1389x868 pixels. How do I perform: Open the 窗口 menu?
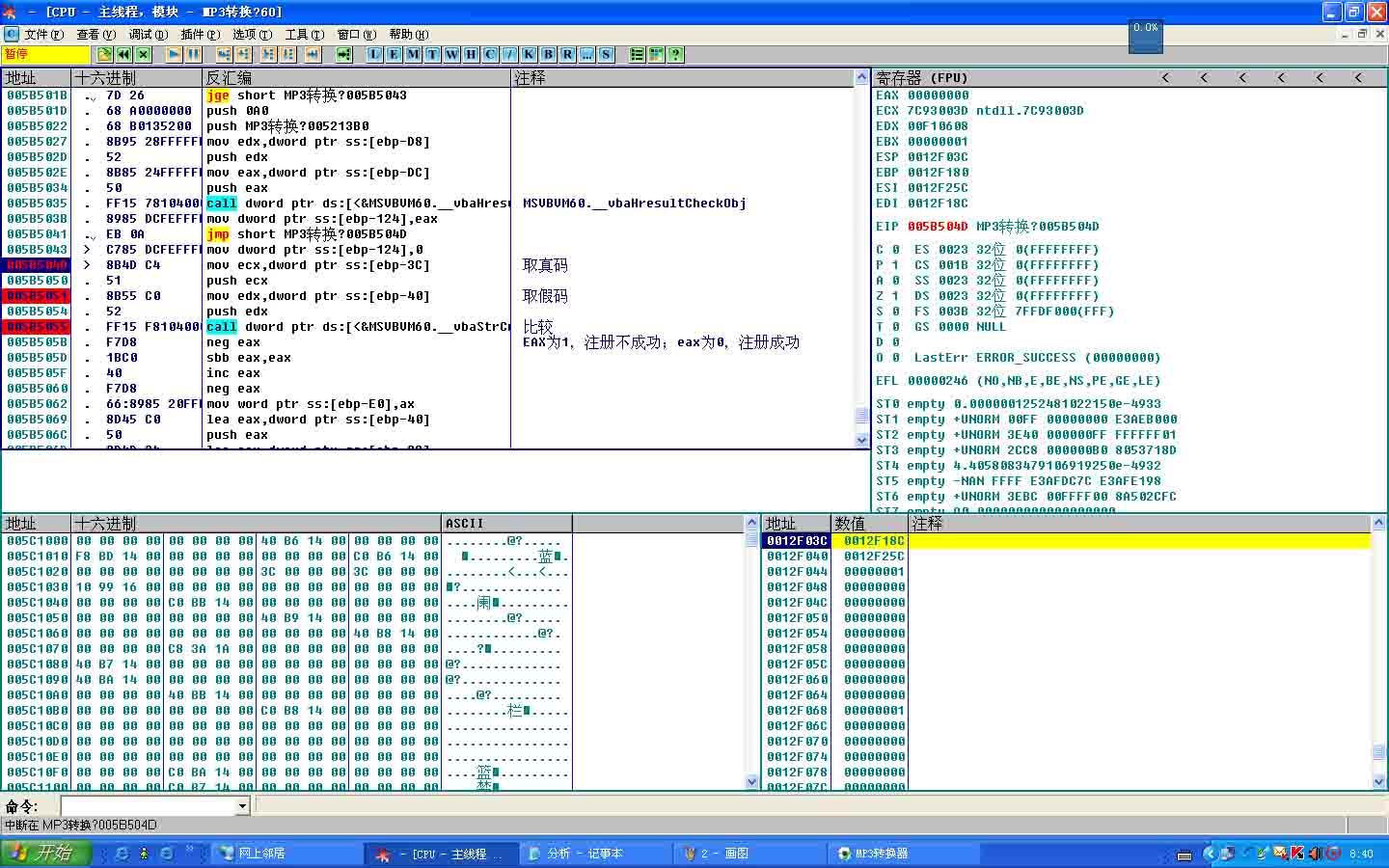click(356, 35)
